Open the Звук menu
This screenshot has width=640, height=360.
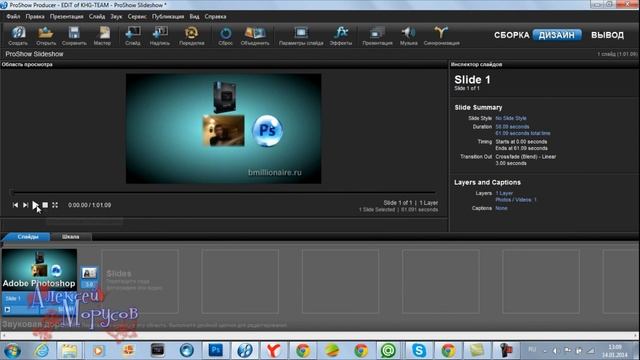[116, 17]
